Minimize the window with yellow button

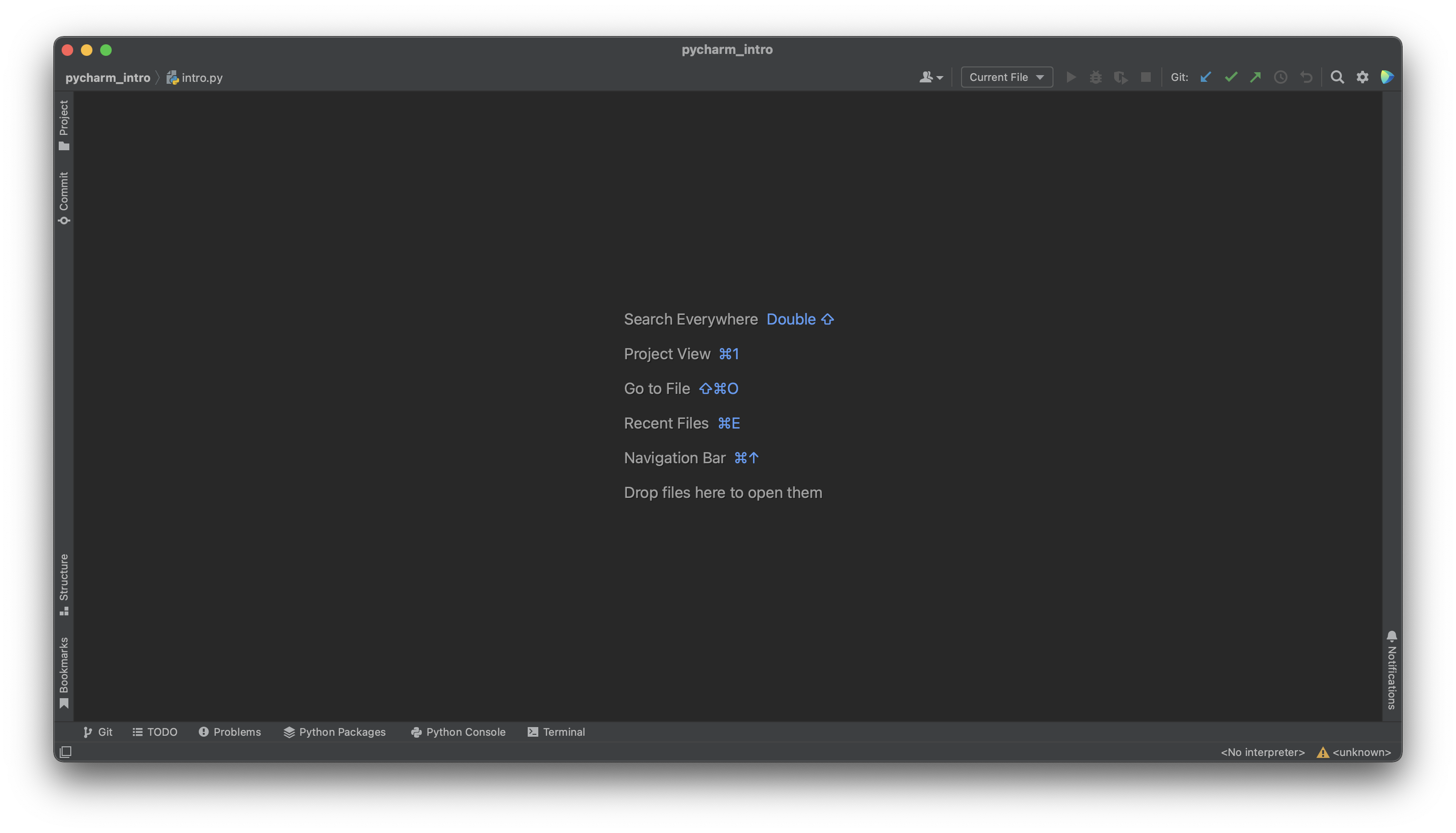[x=86, y=50]
